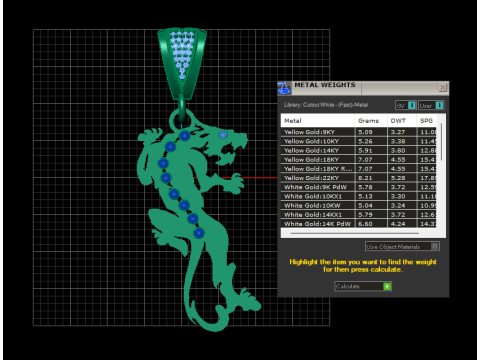Click the 8.21 grams value
Viewport: 480px width, 360px height.
coord(365,178)
